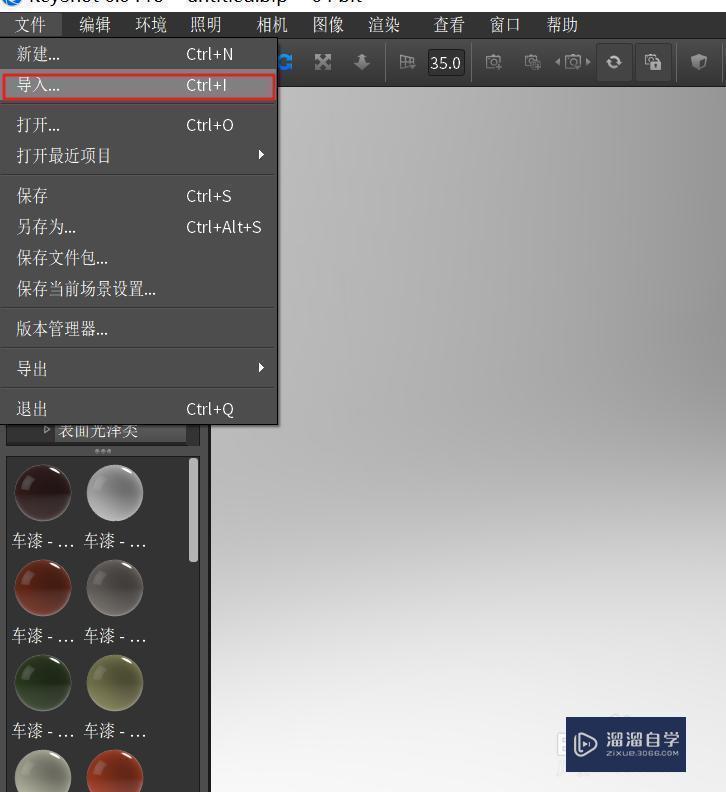Choose 新建... from the file menu
Screen dimensions: 726x792
click(138, 54)
